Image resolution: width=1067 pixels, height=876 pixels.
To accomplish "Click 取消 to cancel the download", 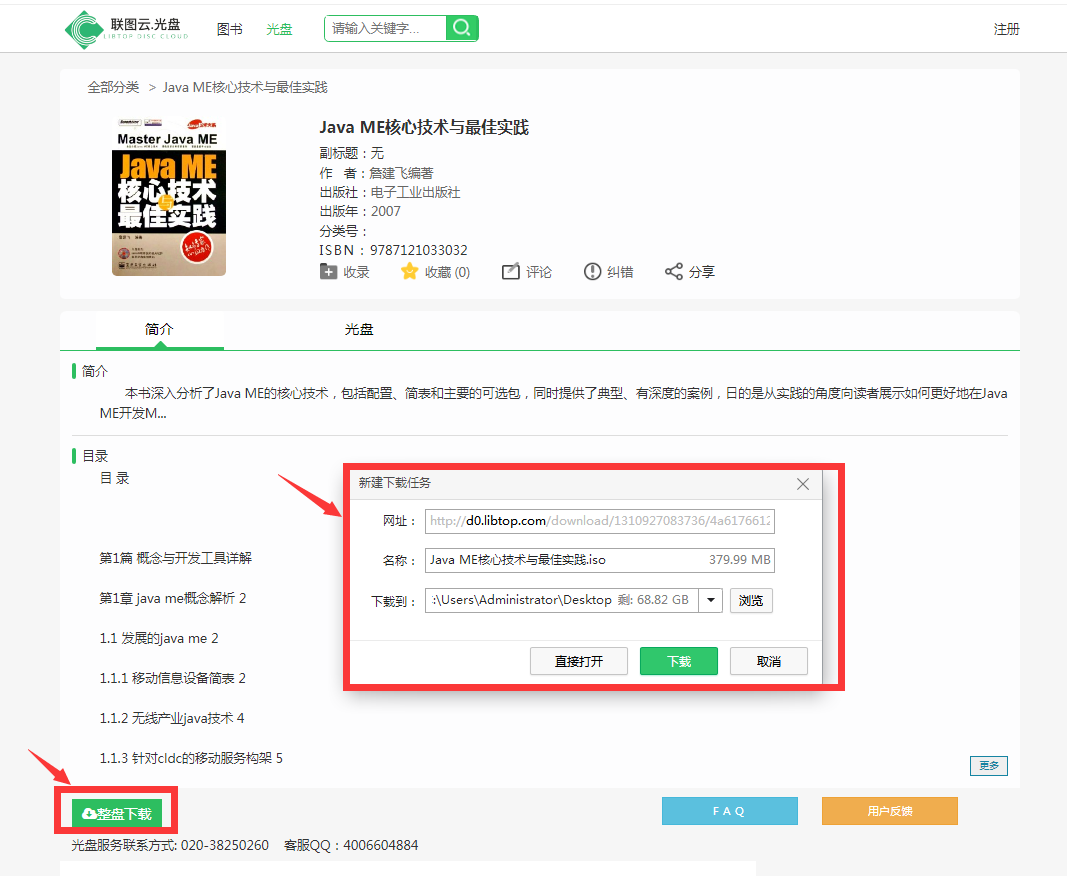I will 769,661.
